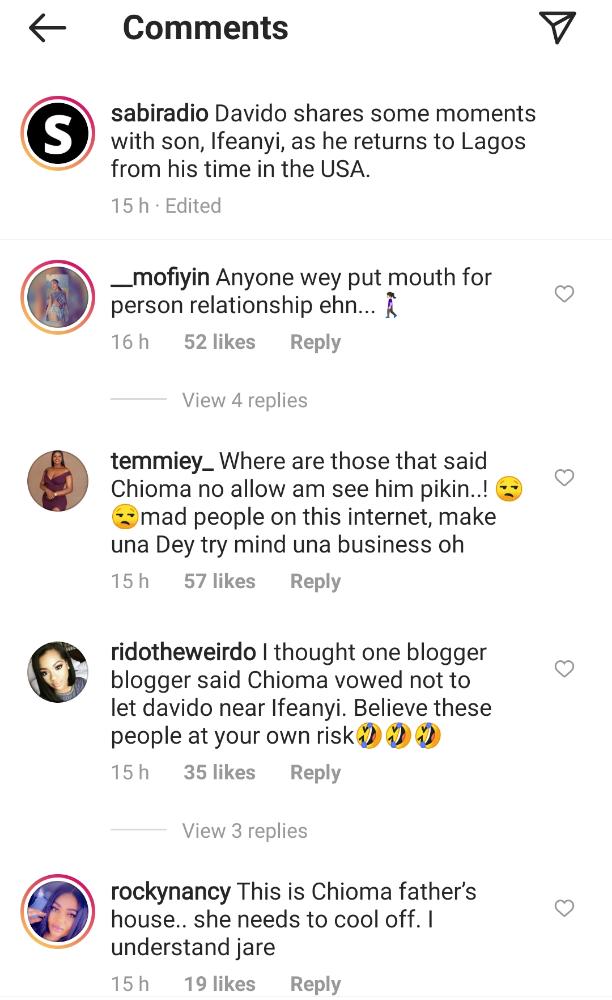Reply to ridotheweirdo's comment
This screenshot has width=612, height=1000.
click(x=315, y=772)
